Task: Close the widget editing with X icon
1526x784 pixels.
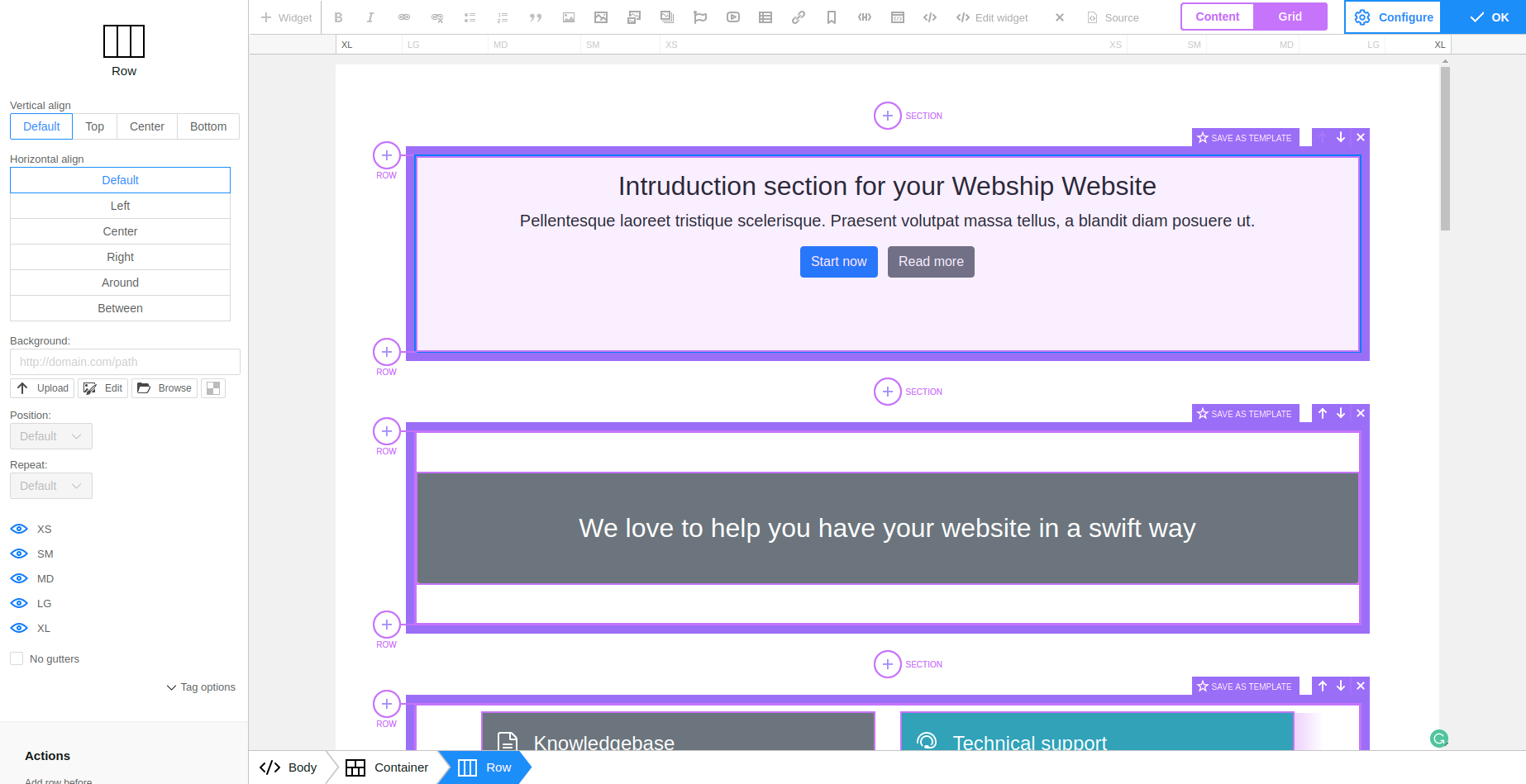Action: point(1060,17)
